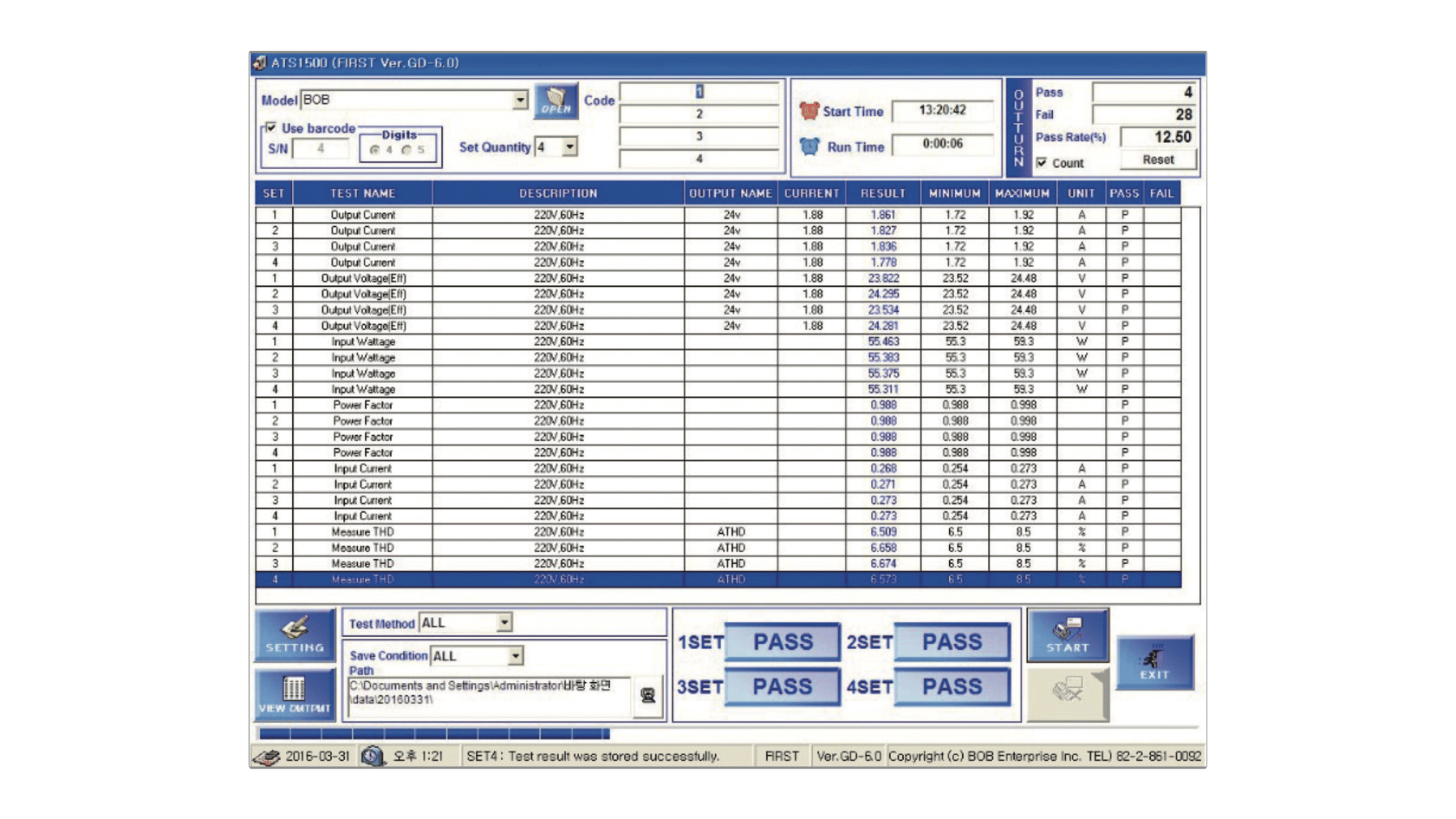Click the EXIT icon button
This screenshot has height=819, width=1456.
click(1154, 662)
